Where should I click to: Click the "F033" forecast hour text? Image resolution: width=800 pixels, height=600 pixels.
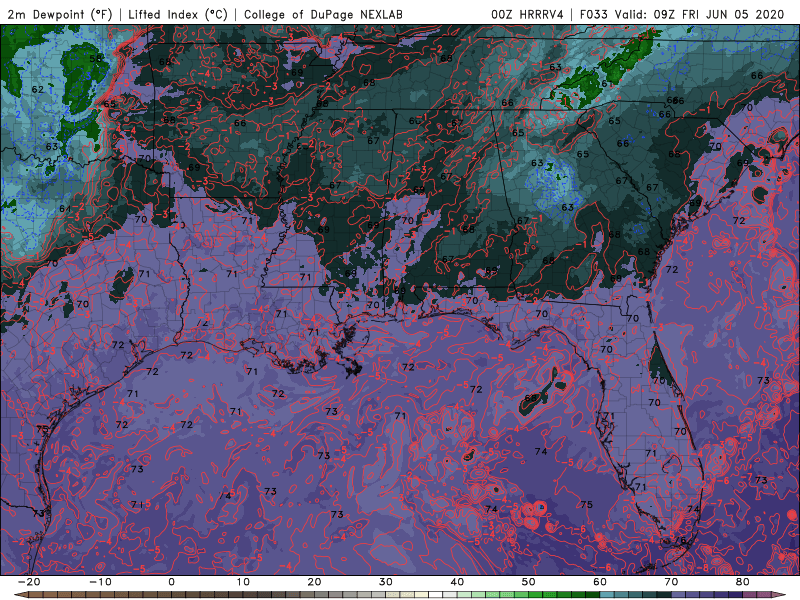click(594, 15)
